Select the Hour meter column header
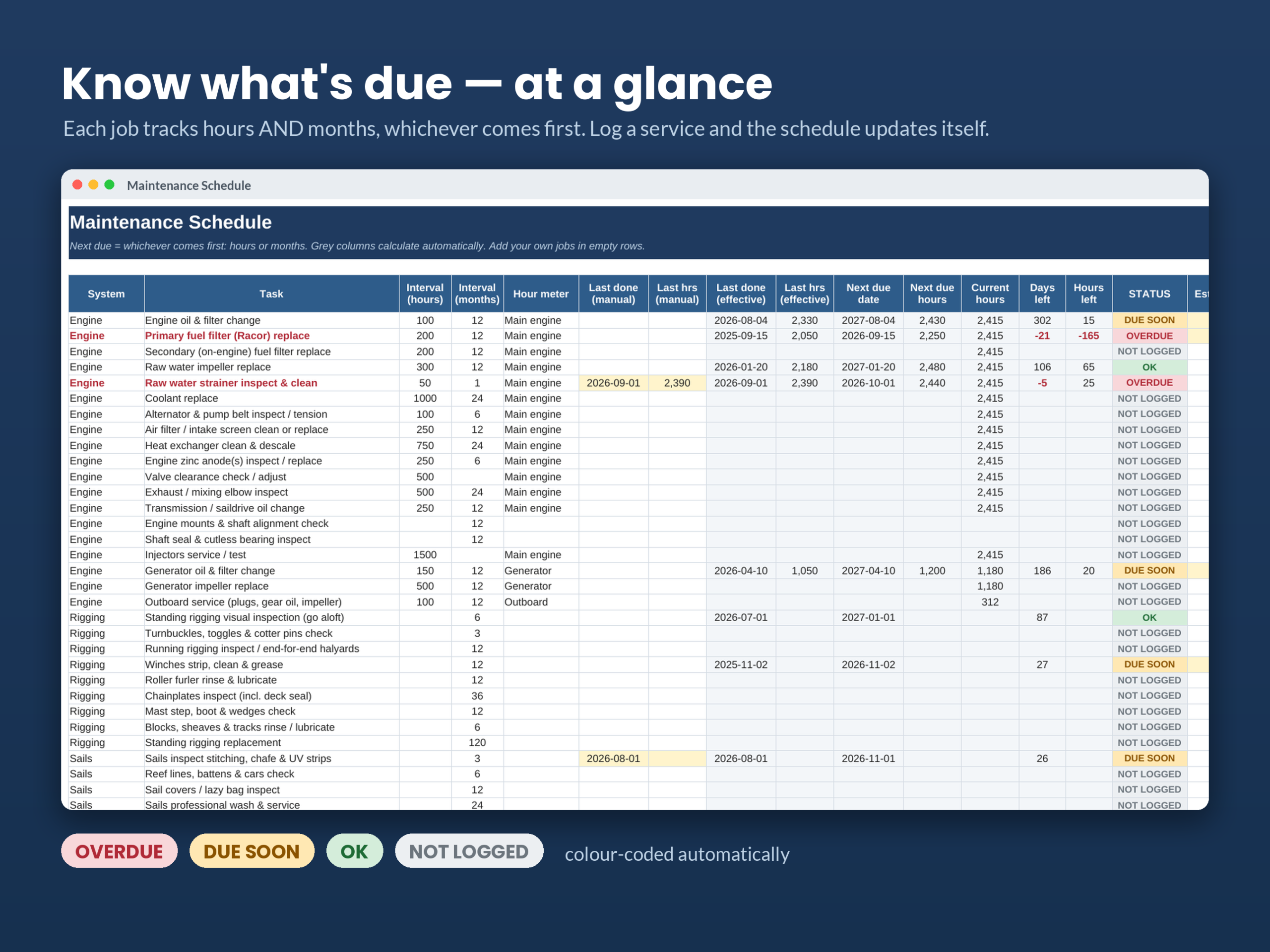Viewport: 1270px width, 952px height. 541,294
